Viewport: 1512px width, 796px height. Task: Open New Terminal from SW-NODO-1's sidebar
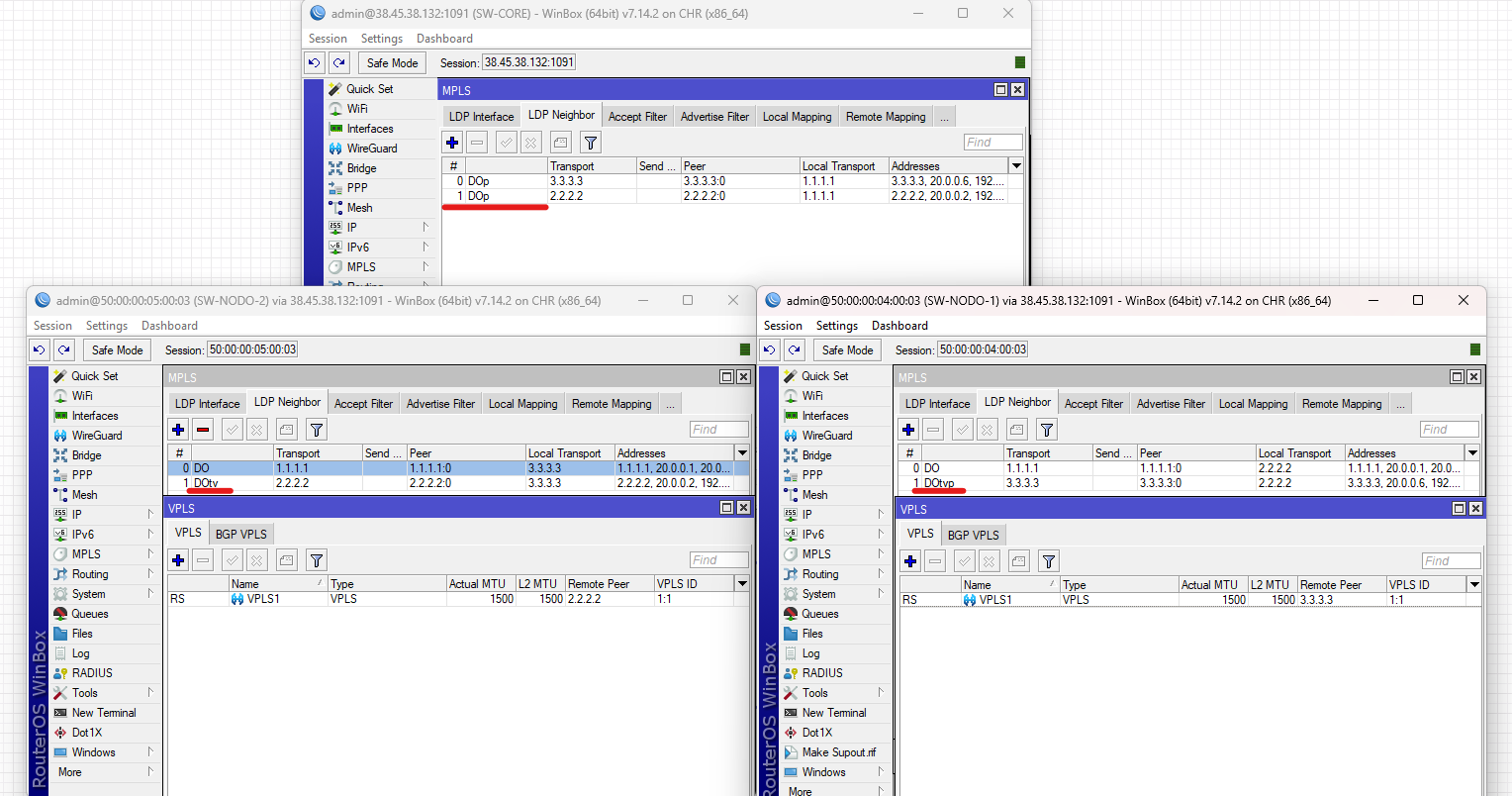(x=833, y=712)
